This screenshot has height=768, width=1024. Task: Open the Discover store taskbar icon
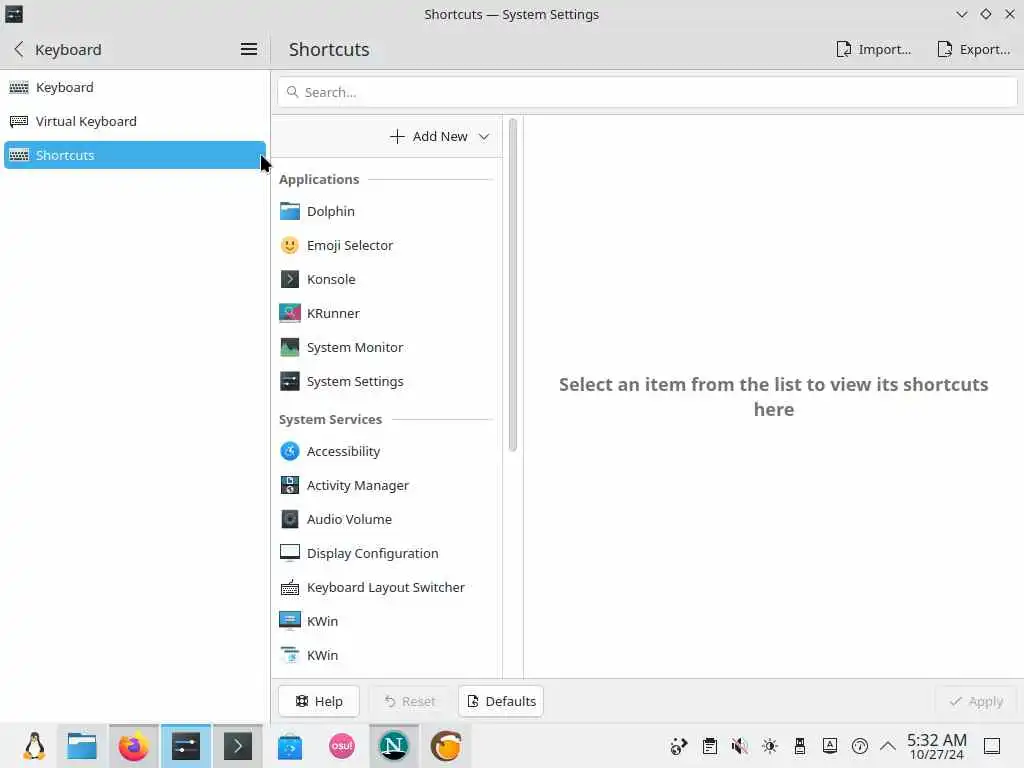pyautogui.click(x=289, y=746)
